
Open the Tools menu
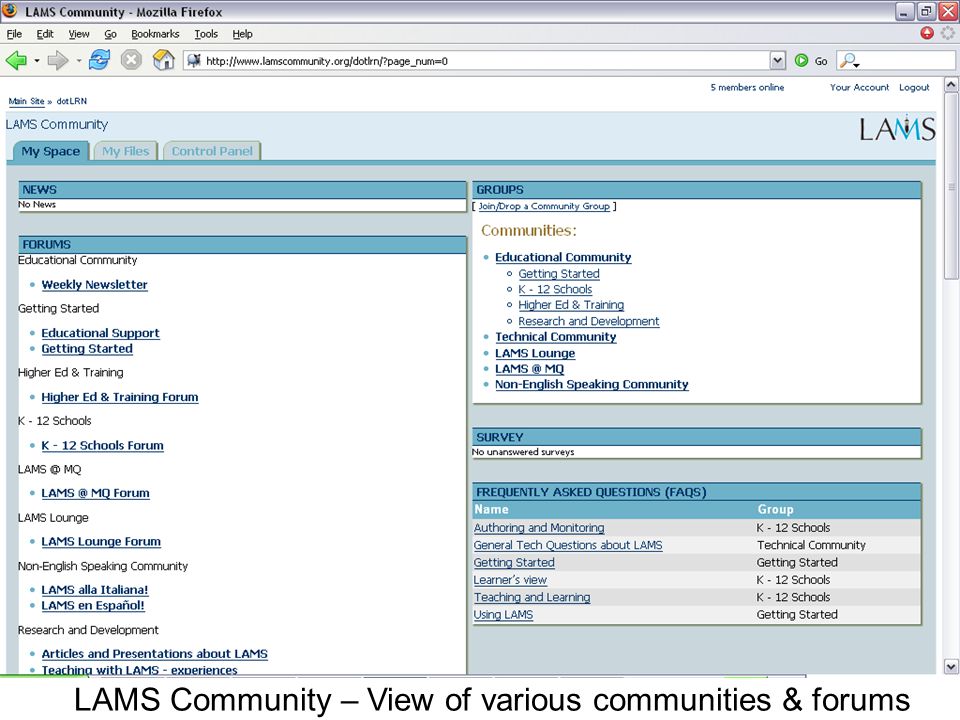point(206,34)
